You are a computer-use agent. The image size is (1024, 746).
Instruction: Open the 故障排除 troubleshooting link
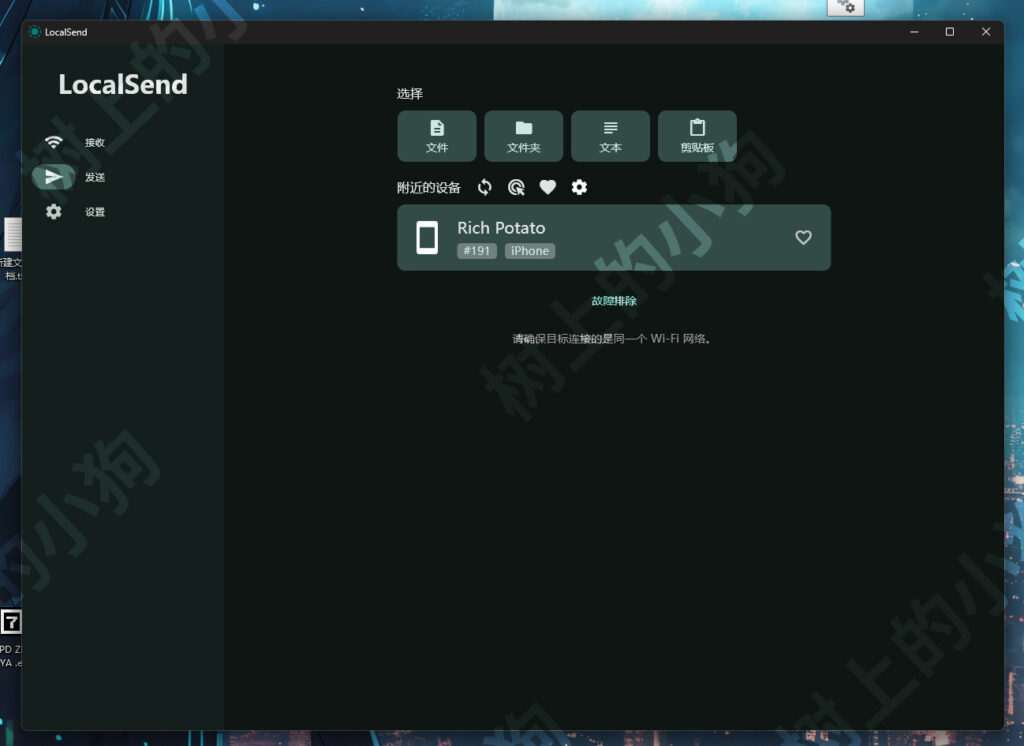[614, 300]
